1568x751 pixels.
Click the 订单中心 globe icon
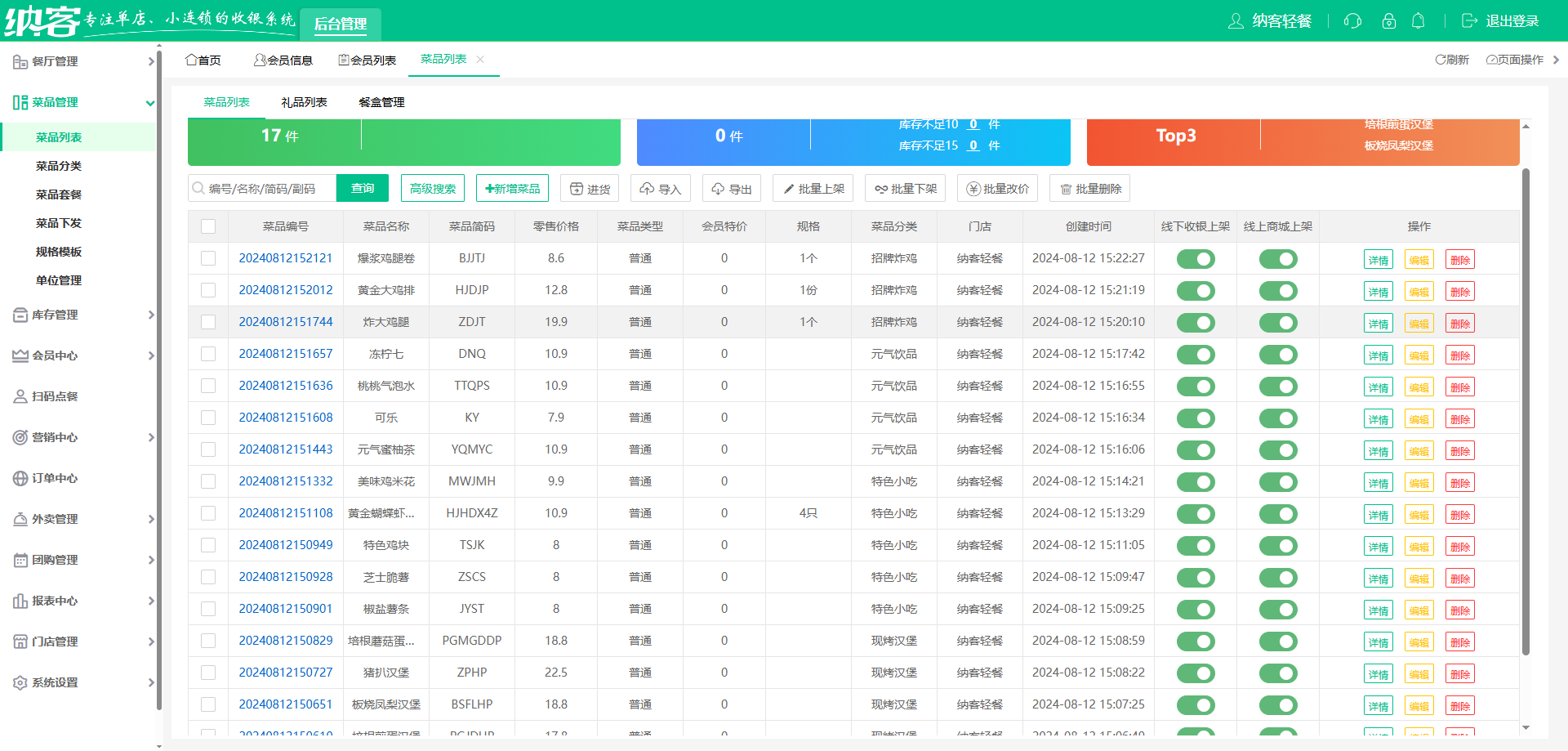coord(20,478)
